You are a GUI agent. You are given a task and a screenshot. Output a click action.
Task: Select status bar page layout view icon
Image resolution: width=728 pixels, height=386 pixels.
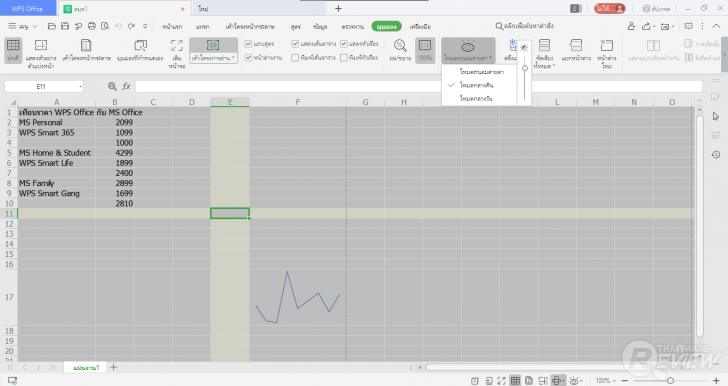point(529,381)
